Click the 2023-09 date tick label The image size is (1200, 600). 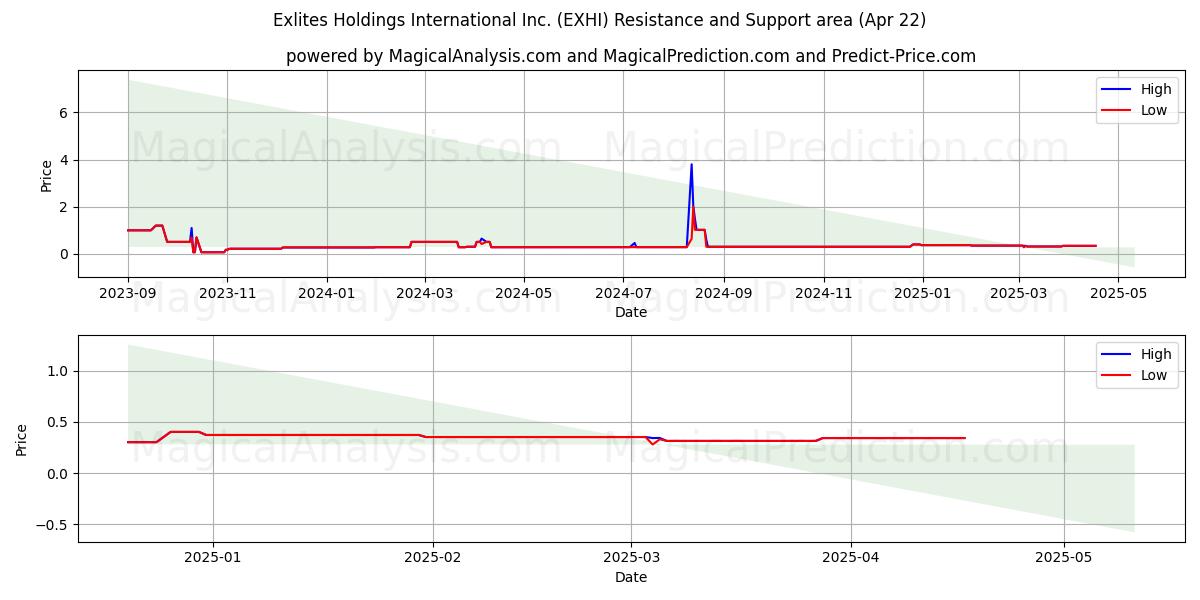click(128, 293)
